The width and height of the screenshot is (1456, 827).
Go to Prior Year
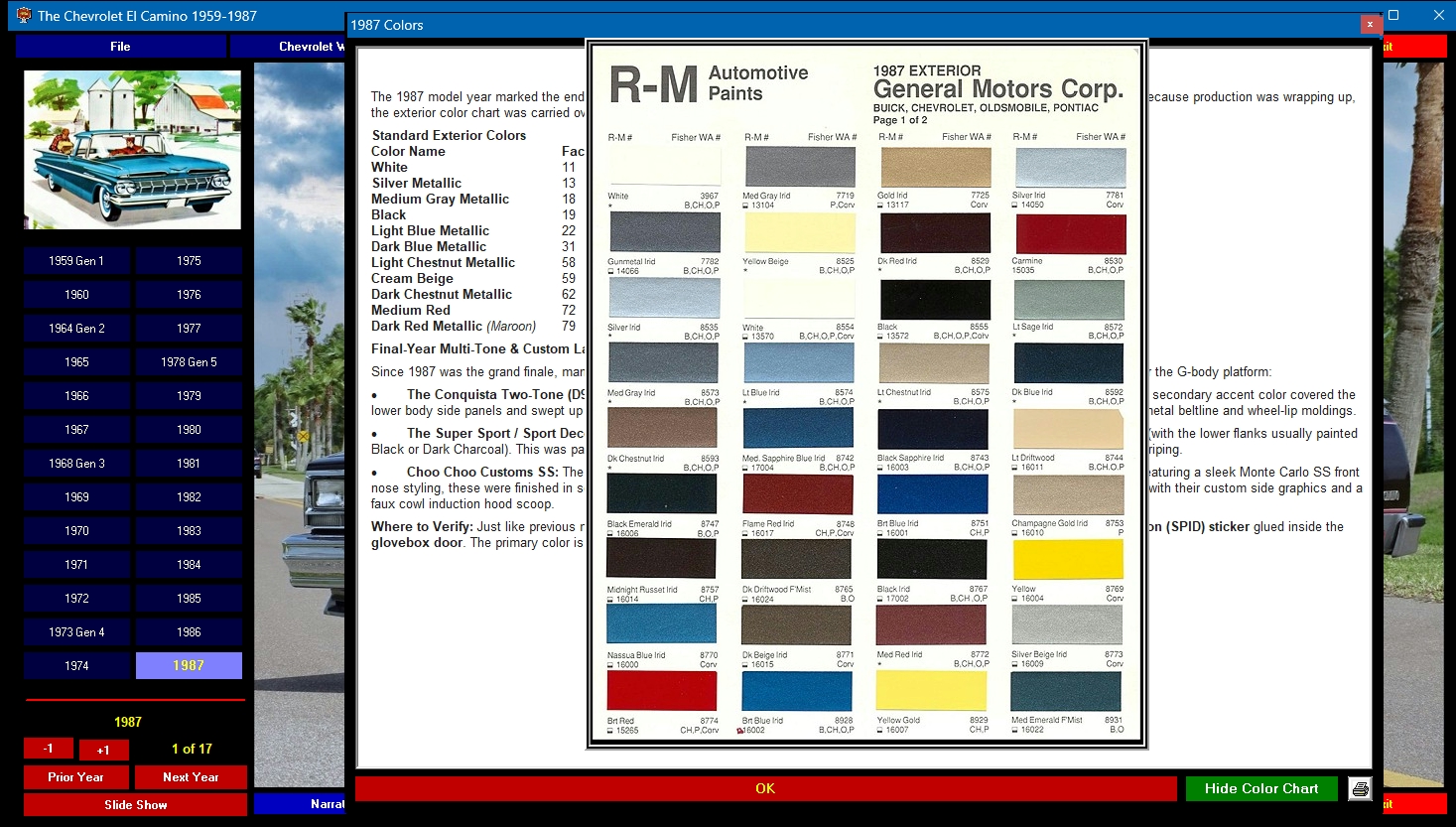[x=76, y=777]
